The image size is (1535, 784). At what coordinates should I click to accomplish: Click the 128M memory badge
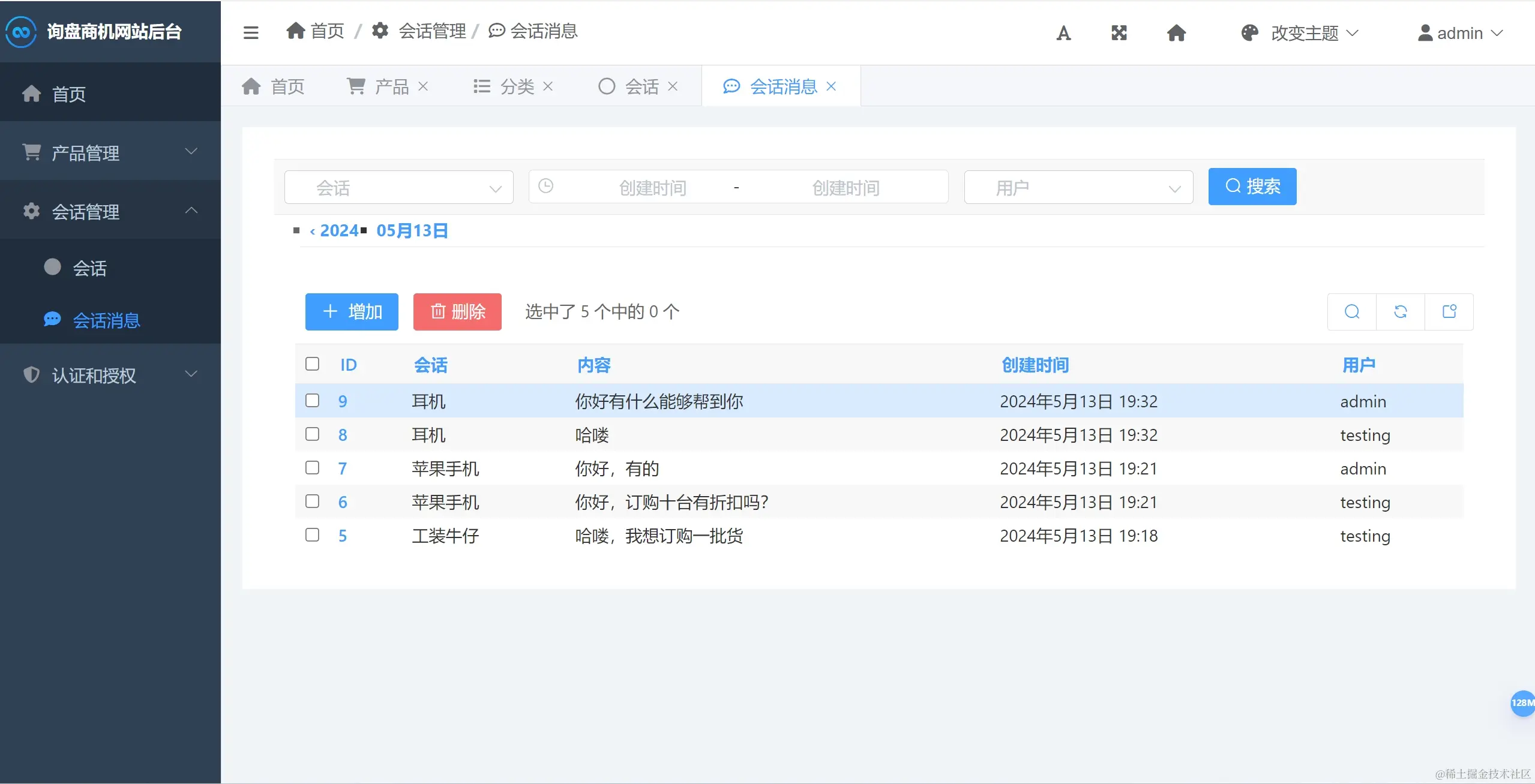(x=1522, y=702)
